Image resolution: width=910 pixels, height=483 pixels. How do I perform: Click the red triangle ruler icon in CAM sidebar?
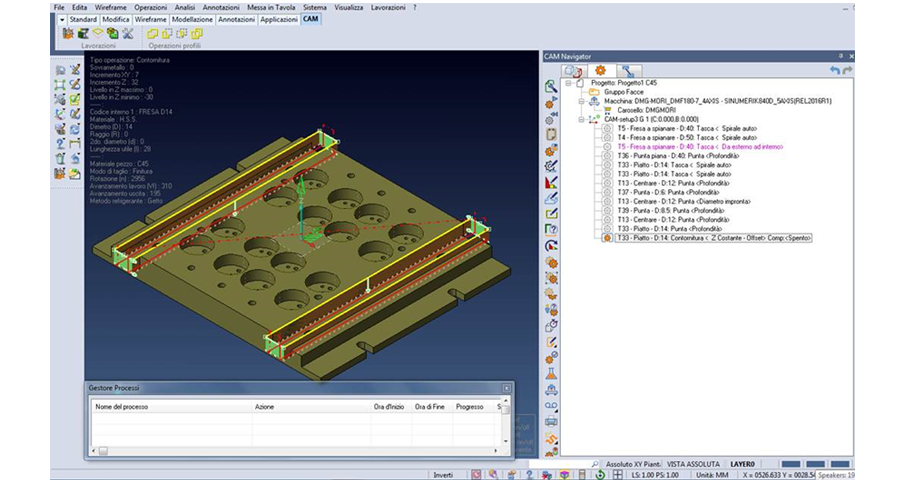[551, 182]
